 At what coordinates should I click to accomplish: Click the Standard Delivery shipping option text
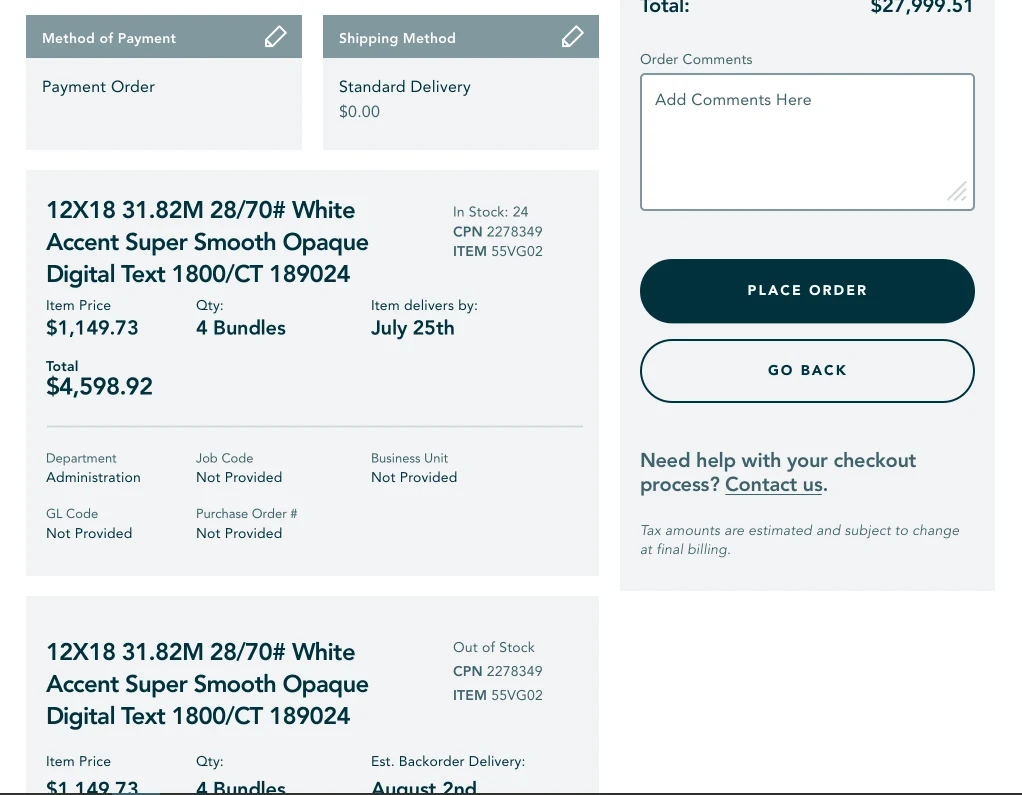coord(404,87)
